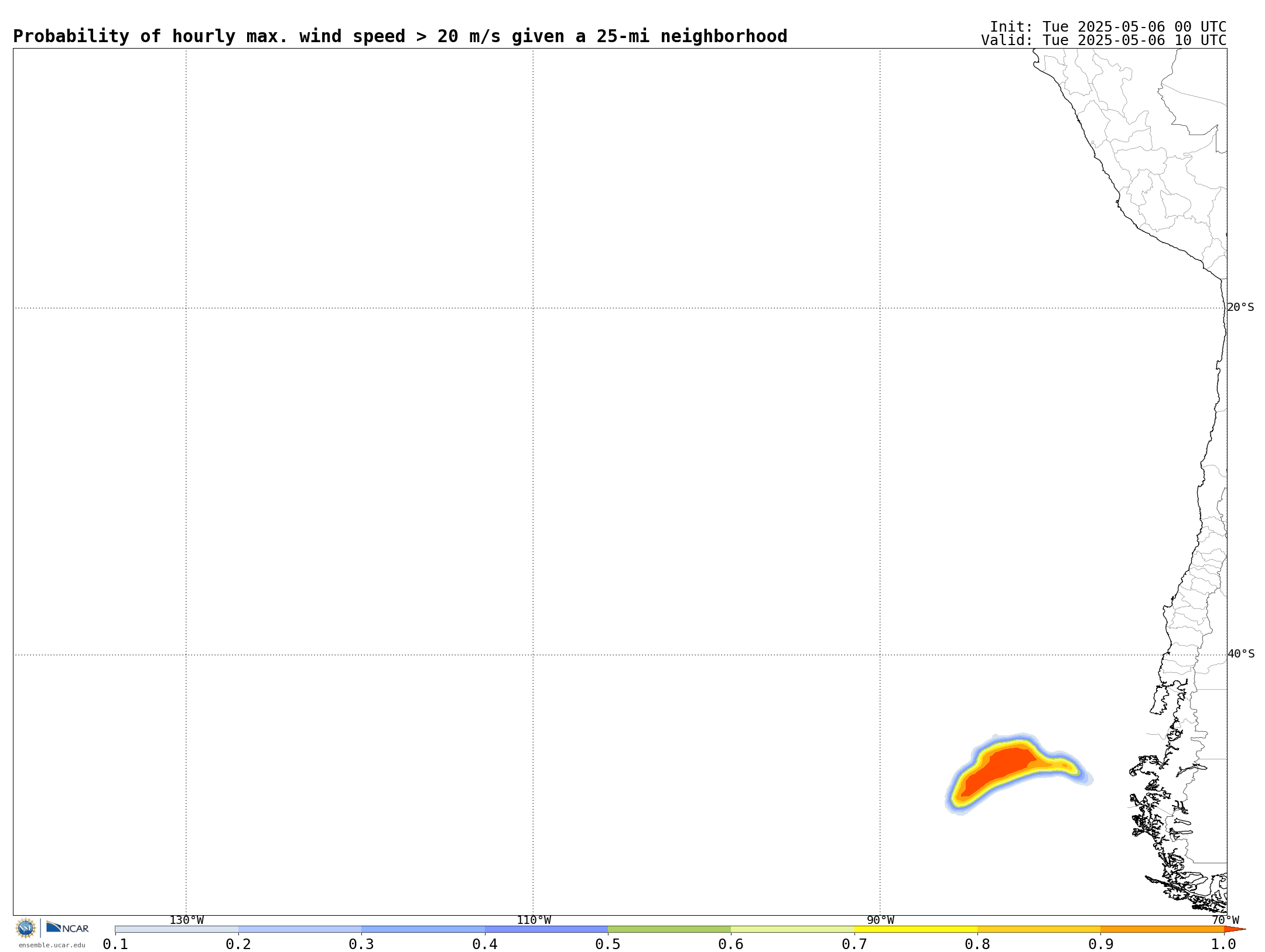Image resolution: width=1265 pixels, height=952 pixels.
Task: Click the '0.6' colorbar tick label
Action: click(x=731, y=944)
